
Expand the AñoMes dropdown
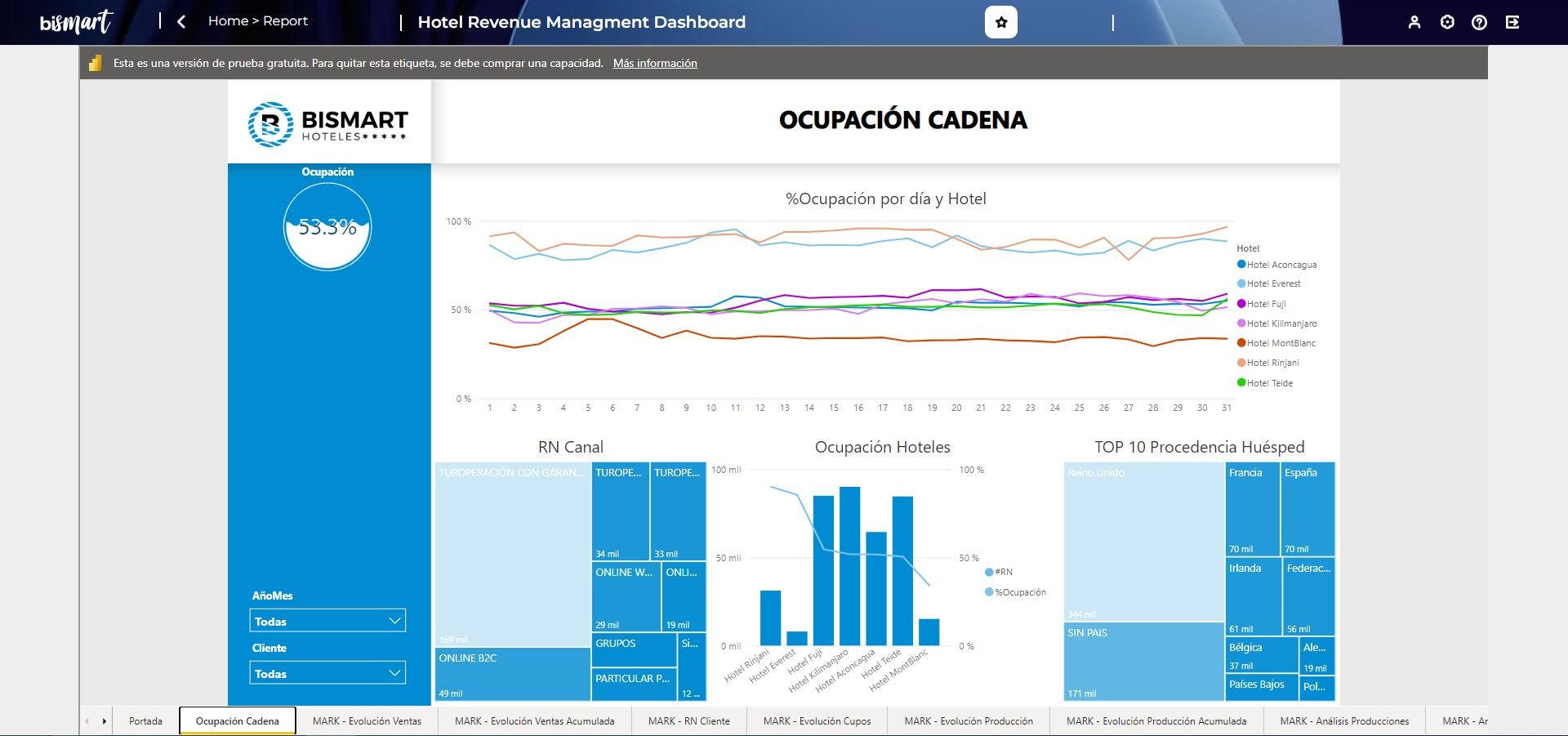(327, 621)
